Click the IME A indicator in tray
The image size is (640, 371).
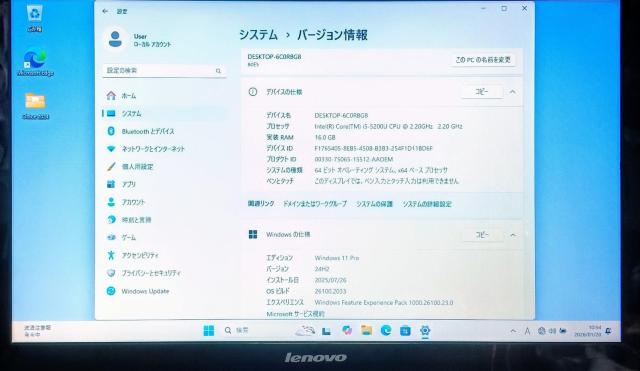(527, 331)
